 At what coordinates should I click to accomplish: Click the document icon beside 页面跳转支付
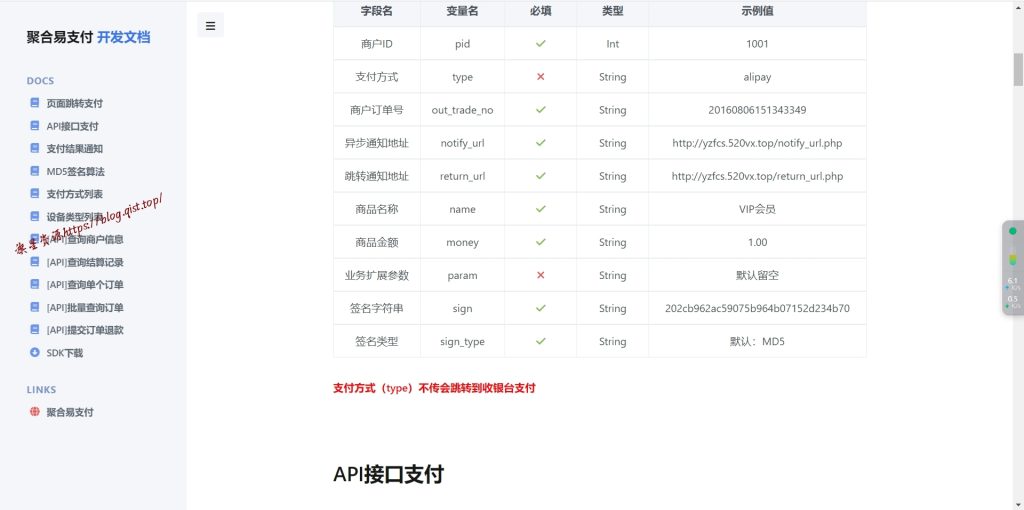(x=35, y=103)
